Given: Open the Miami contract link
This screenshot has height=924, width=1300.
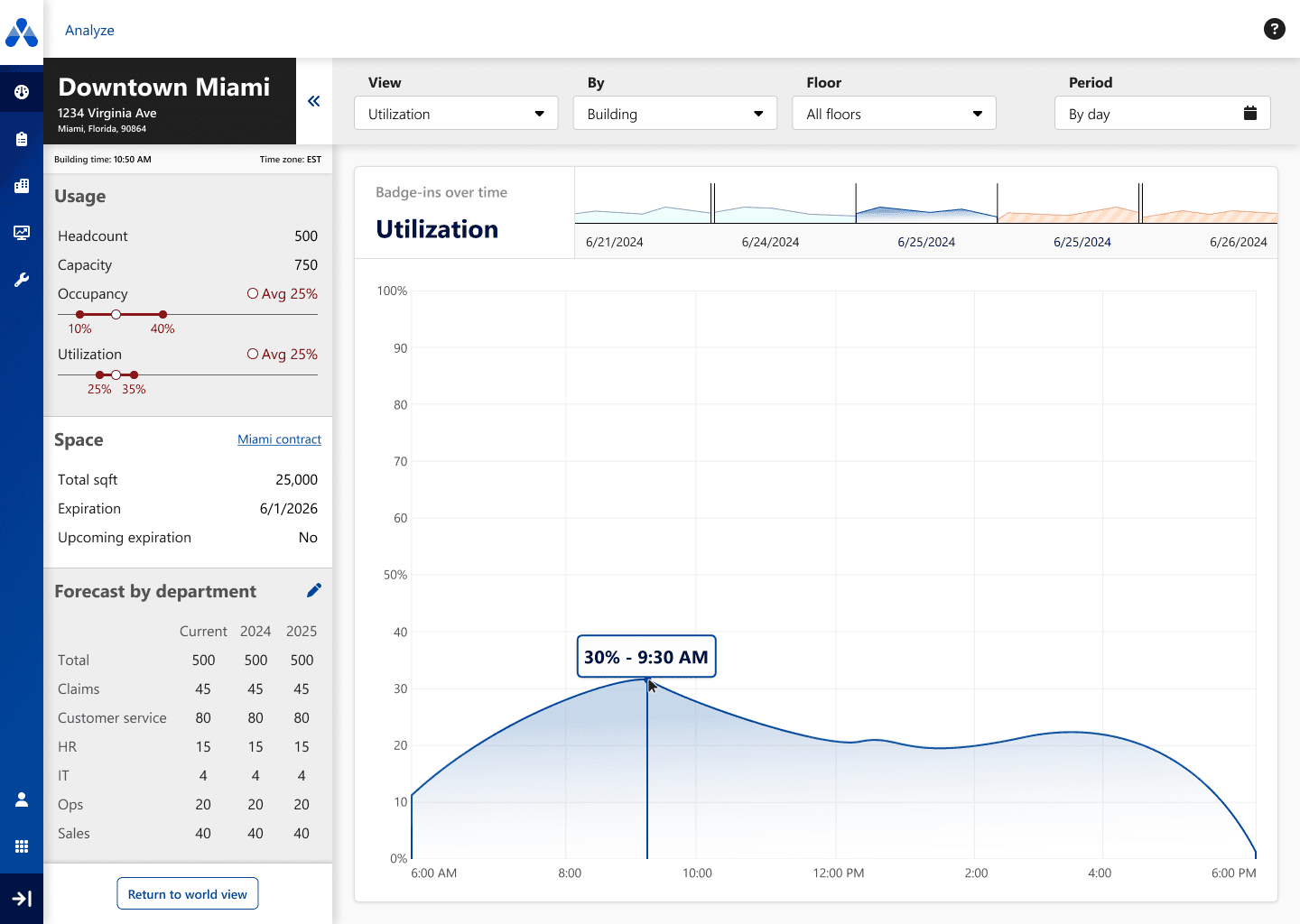Looking at the screenshot, I should (279, 439).
